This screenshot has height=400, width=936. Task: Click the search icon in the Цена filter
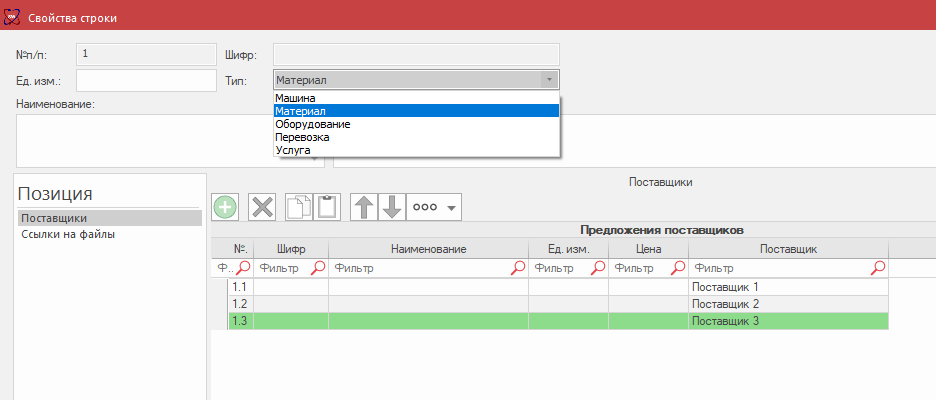click(678, 268)
